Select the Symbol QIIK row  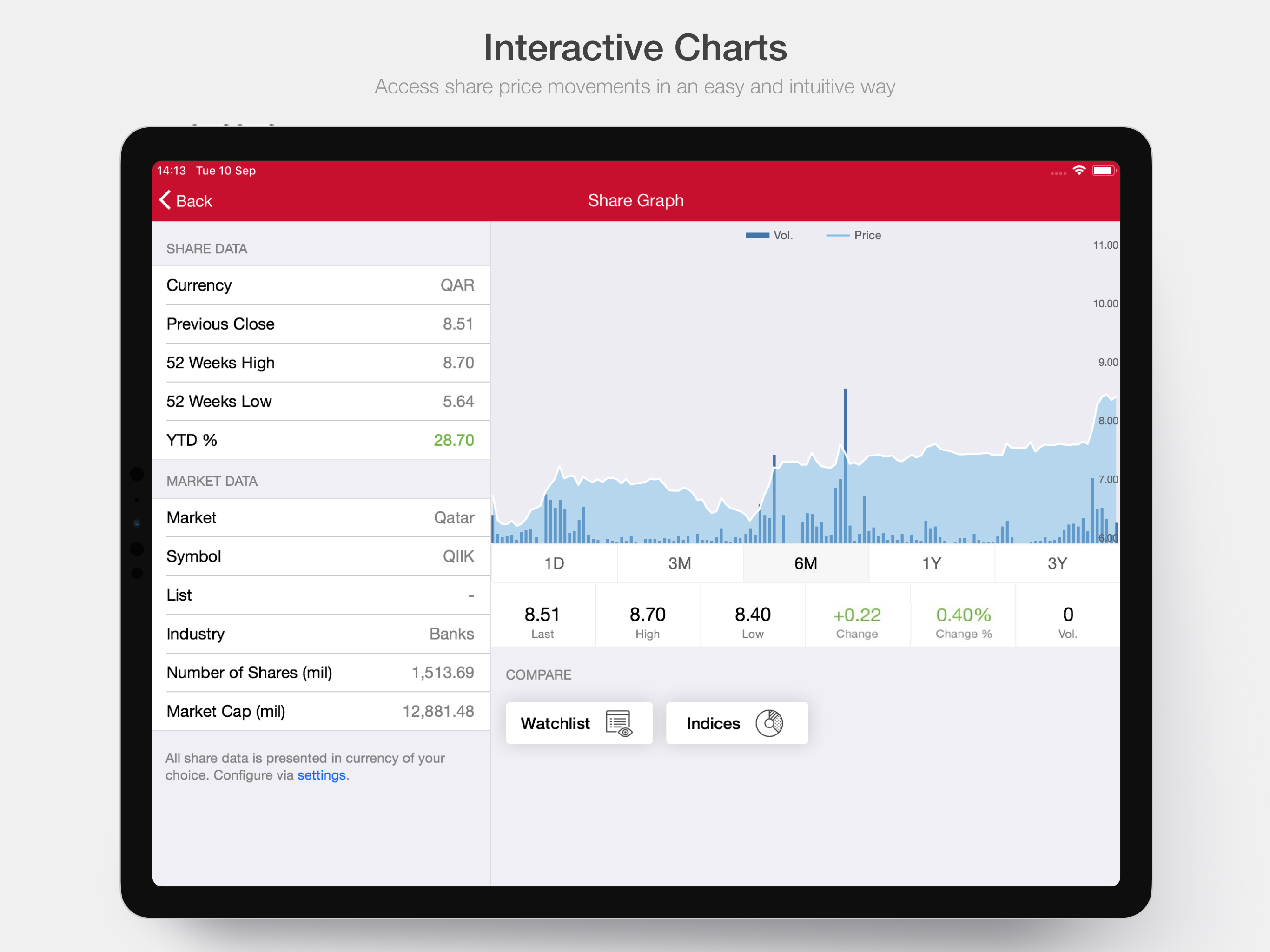click(x=321, y=556)
